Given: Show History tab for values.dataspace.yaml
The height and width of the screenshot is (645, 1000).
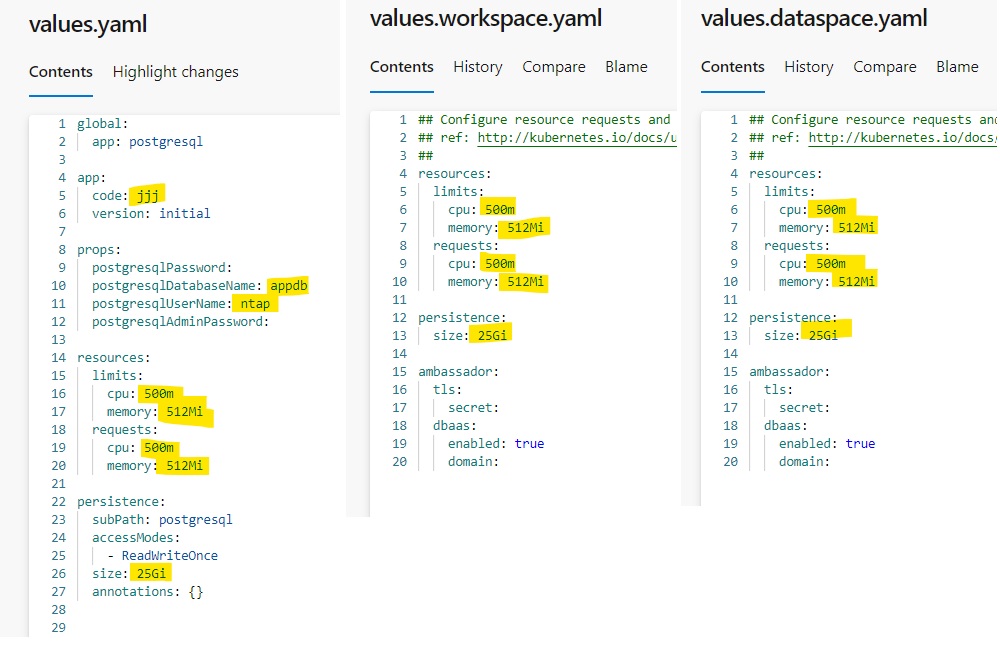Looking at the screenshot, I should point(808,67).
